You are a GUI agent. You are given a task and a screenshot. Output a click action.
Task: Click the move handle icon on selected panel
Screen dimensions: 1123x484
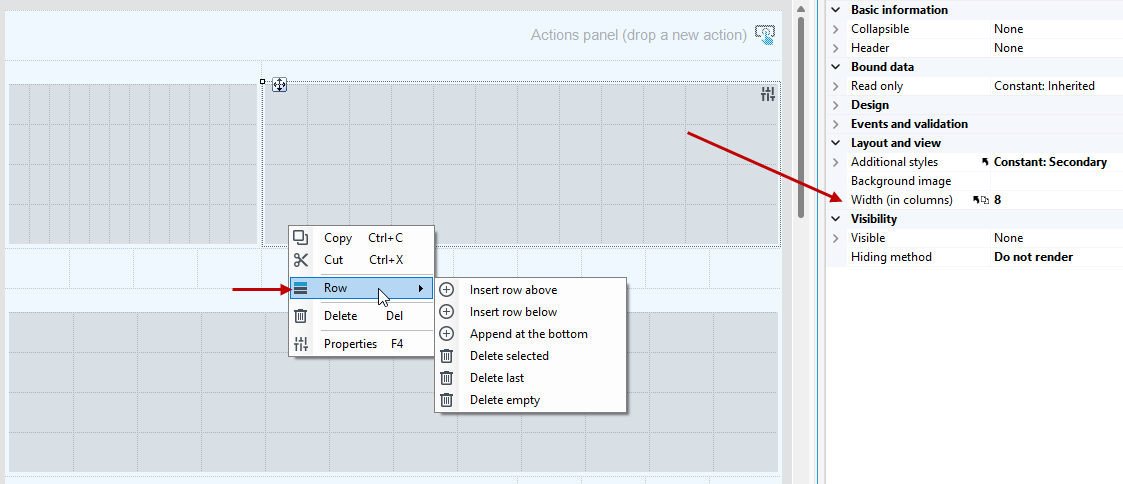click(279, 85)
